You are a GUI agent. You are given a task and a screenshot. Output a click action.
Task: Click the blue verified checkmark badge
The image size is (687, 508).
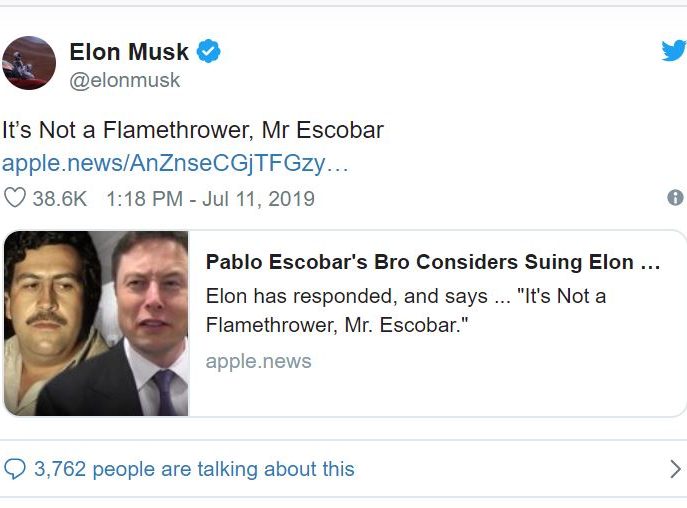coord(208,51)
